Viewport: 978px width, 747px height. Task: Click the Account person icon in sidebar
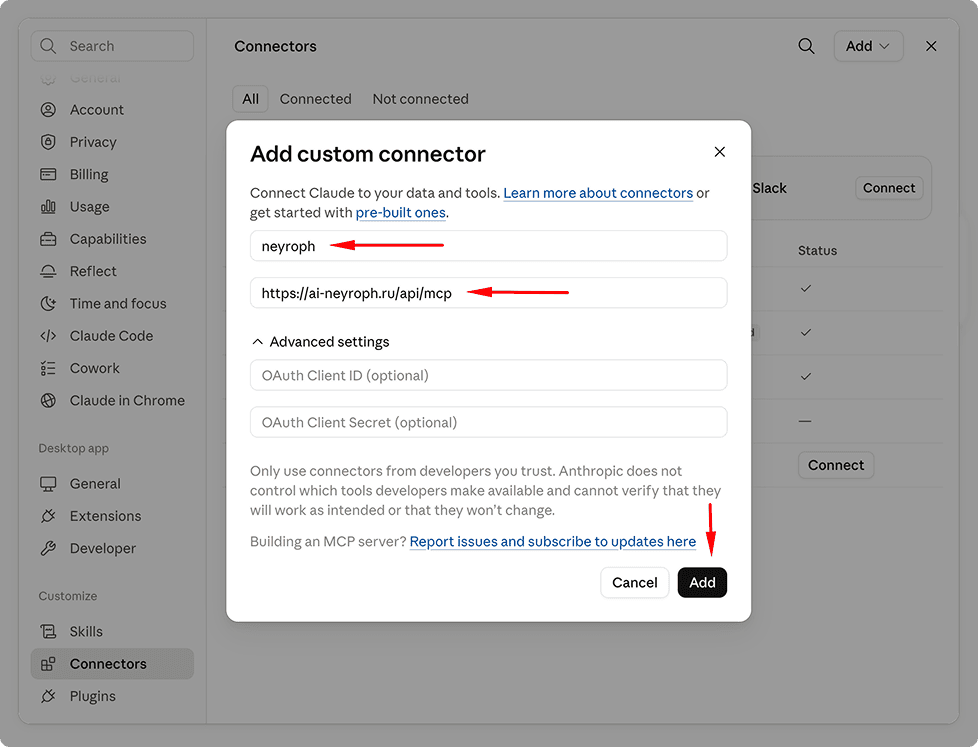(x=48, y=110)
